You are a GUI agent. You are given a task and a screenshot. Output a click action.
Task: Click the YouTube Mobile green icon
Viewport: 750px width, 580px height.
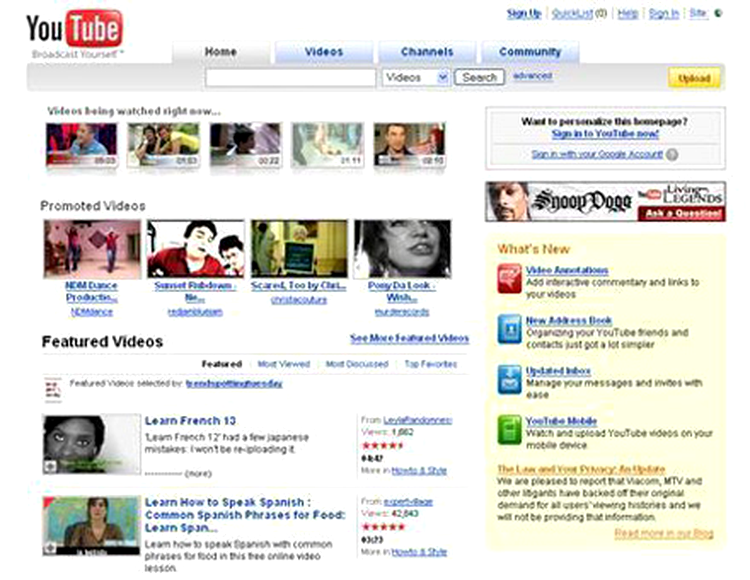click(509, 429)
